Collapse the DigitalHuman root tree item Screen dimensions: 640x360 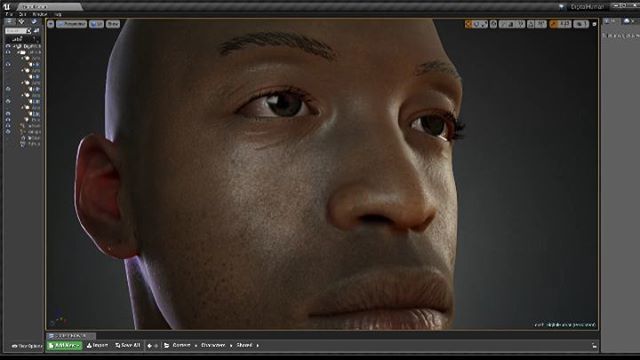[14, 47]
